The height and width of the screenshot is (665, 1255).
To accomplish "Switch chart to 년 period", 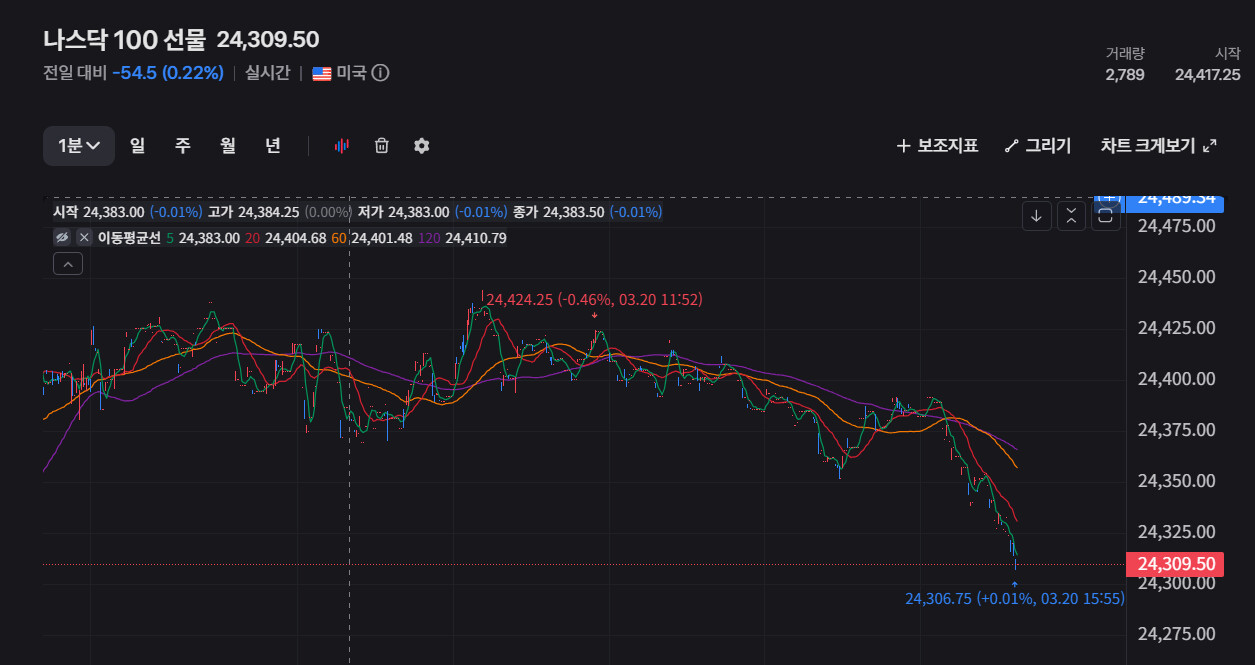I will click(273, 146).
